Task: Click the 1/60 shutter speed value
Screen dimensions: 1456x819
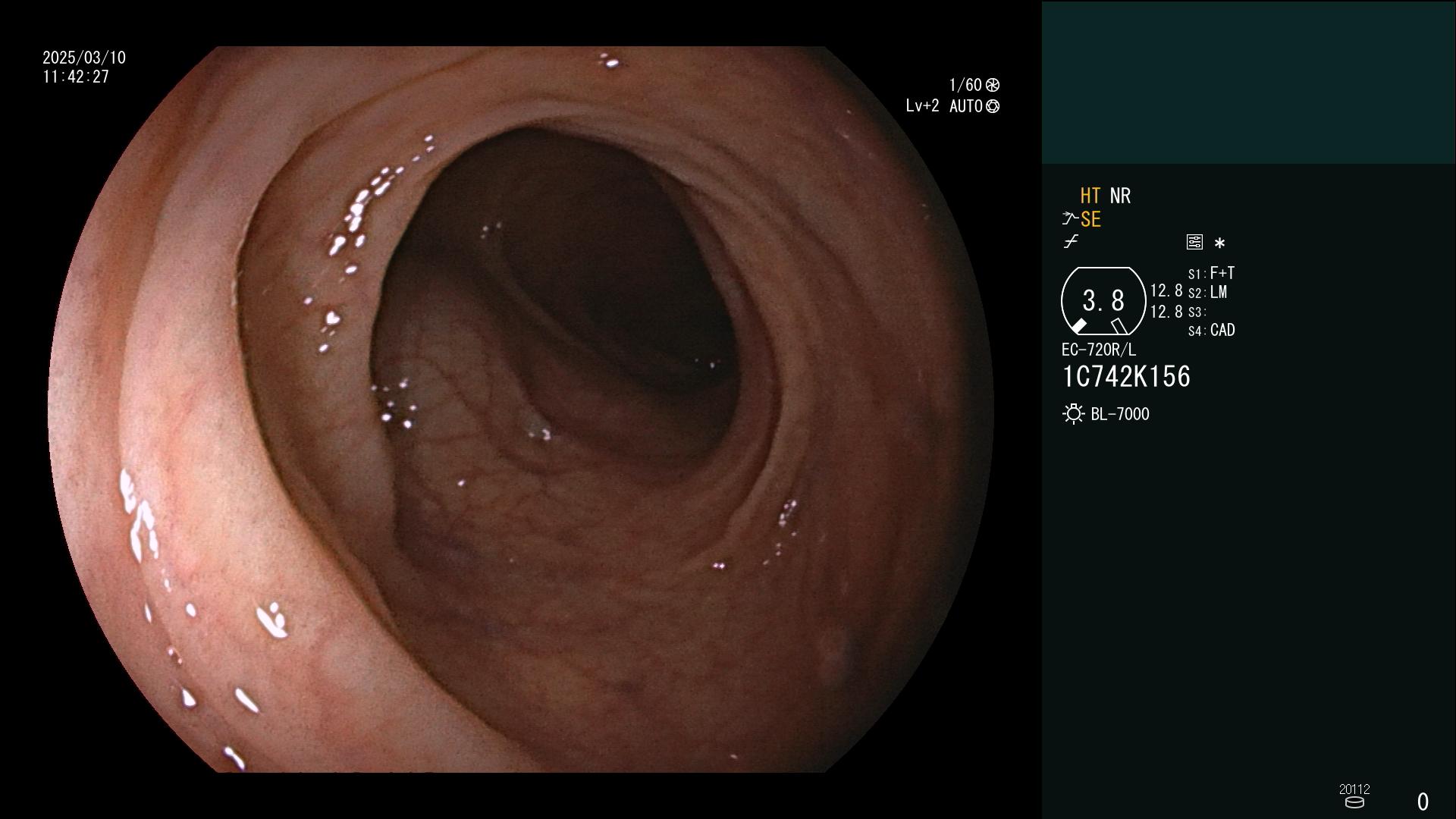Action: click(x=965, y=85)
